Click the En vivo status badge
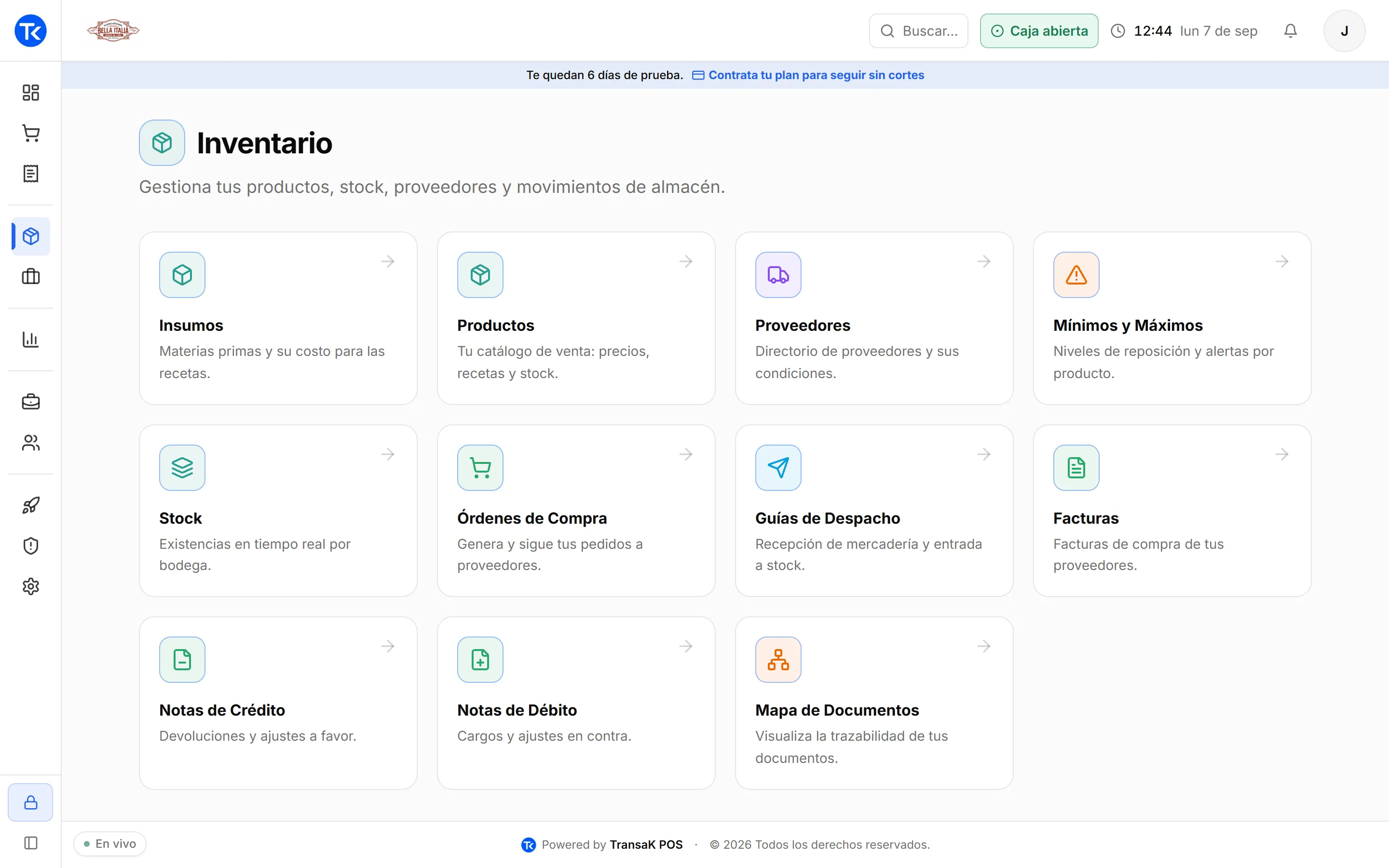Viewport: 1389px width, 868px height. click(x=109, y=844)
